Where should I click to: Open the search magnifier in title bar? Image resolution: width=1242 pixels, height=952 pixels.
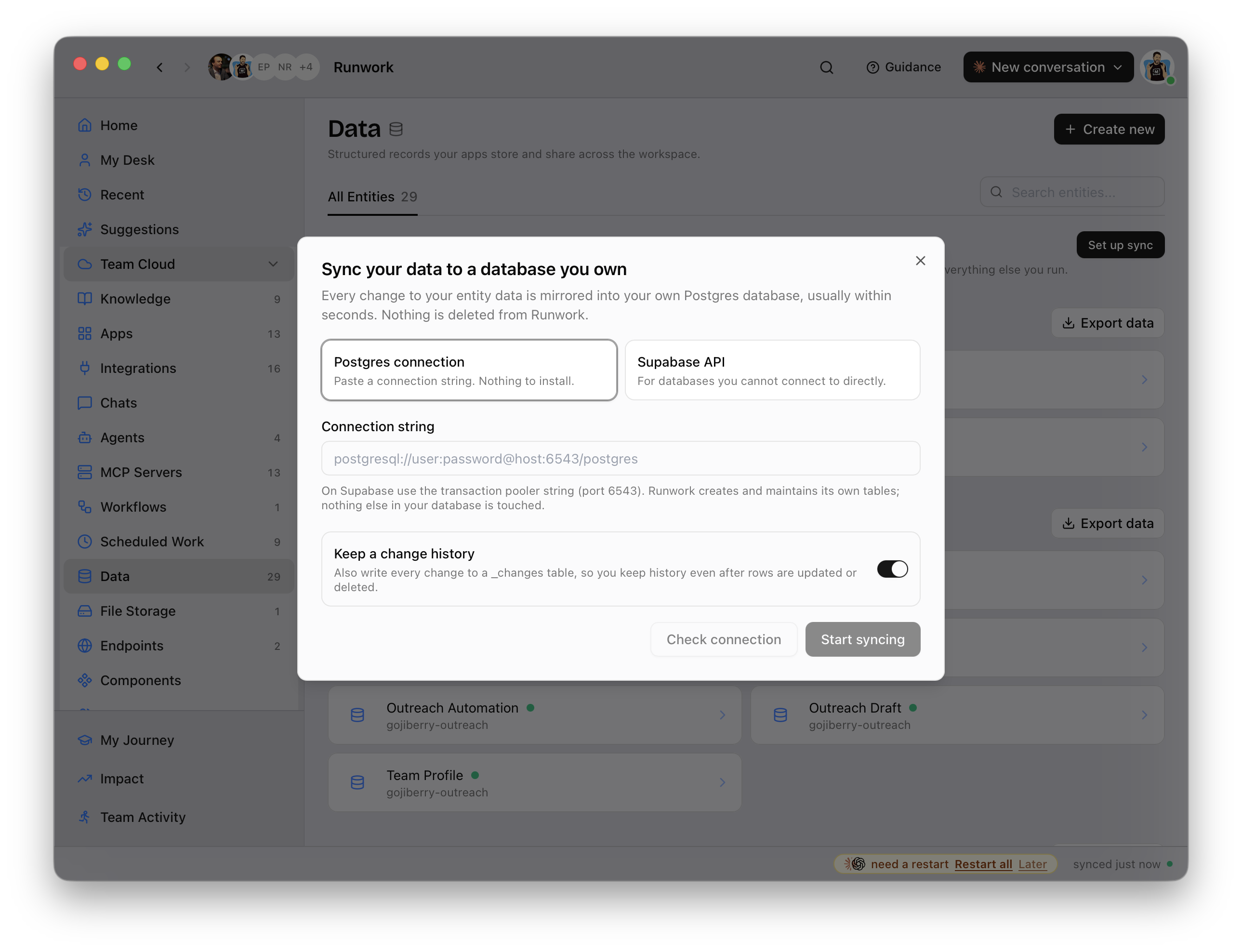pyautogui.click(x=826, y=67)
